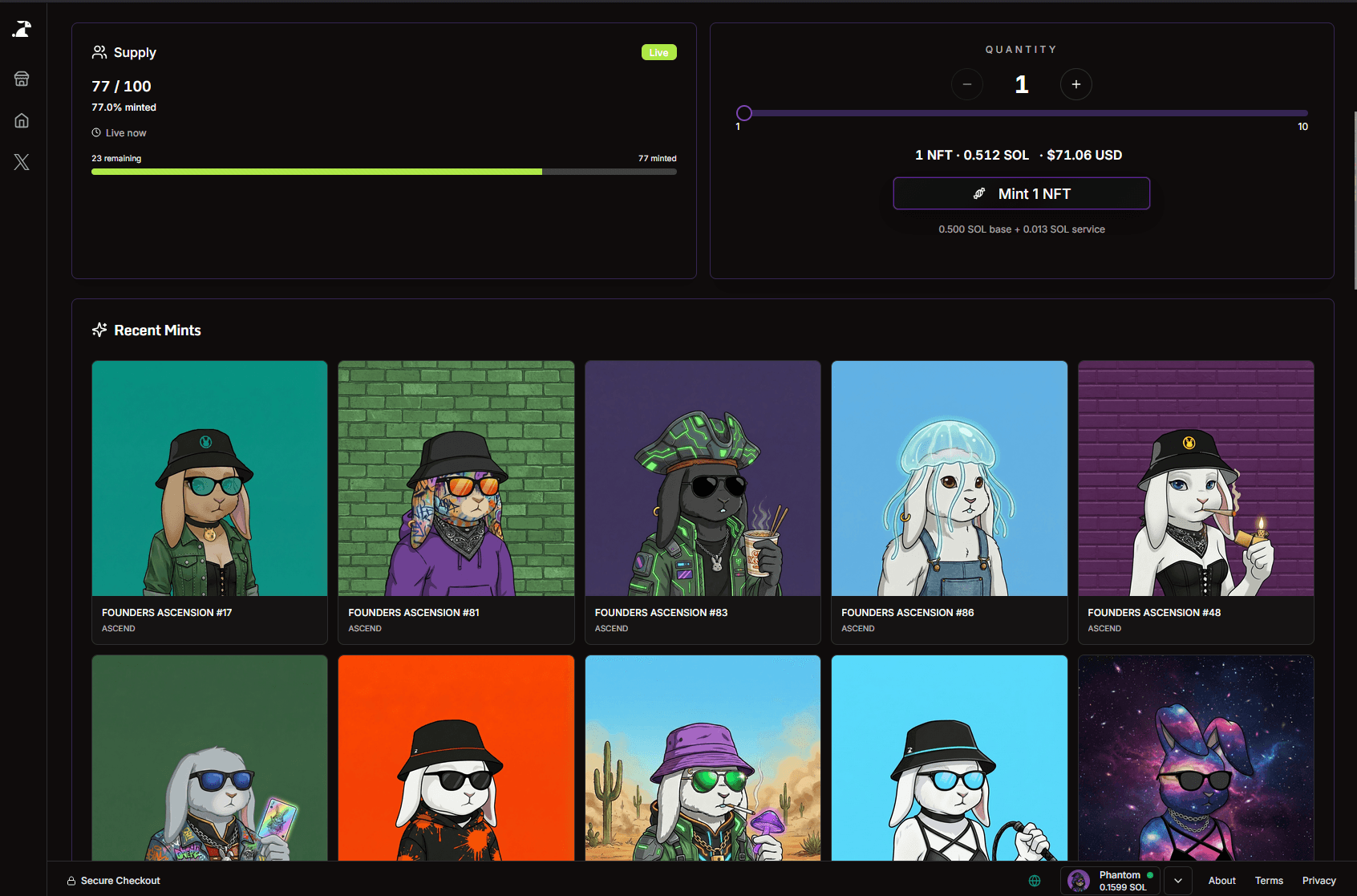This screenshot has height=896, width=1357.
Task: Open the desert purple-hat bunny artwork
Action: [x=703, y=758]
